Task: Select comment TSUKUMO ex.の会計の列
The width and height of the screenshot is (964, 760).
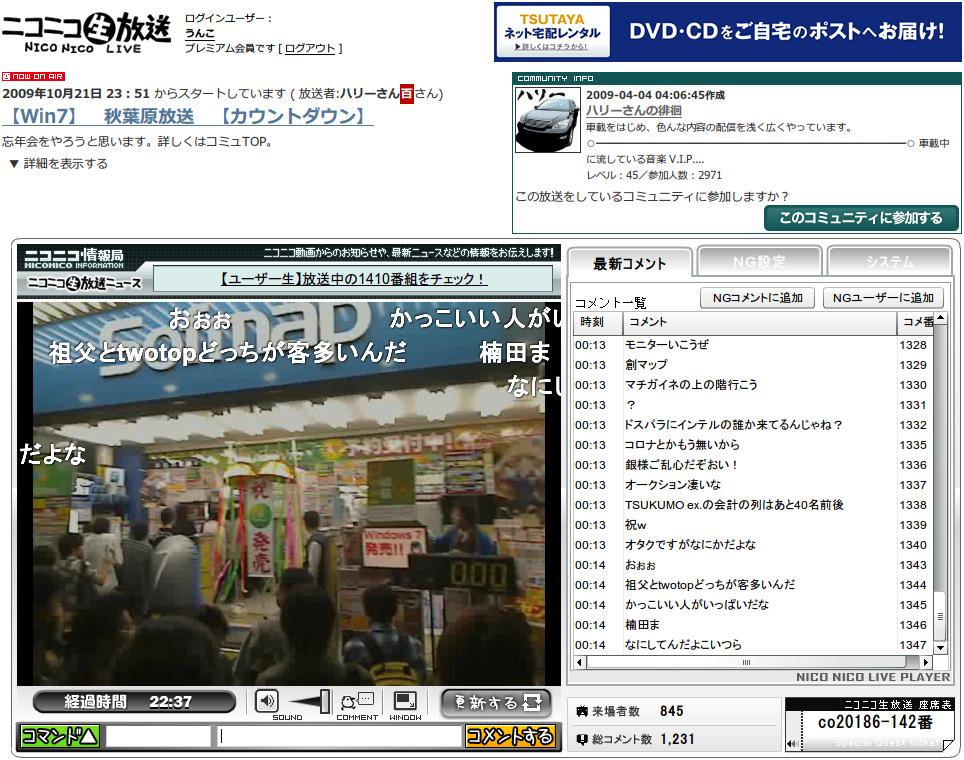Action: (x=753, y=505)
